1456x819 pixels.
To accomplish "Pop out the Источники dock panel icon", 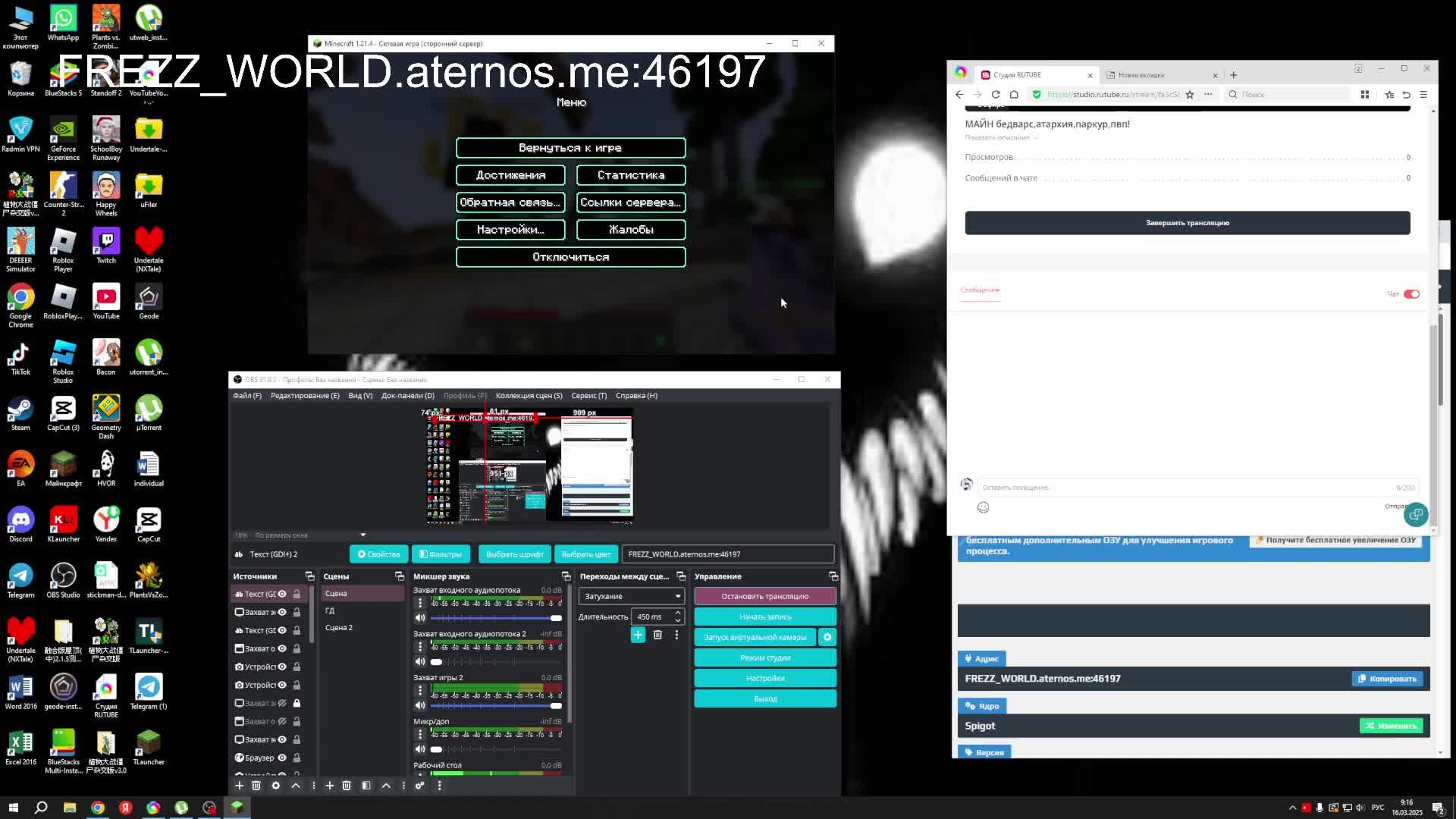I will pos(309,576).
